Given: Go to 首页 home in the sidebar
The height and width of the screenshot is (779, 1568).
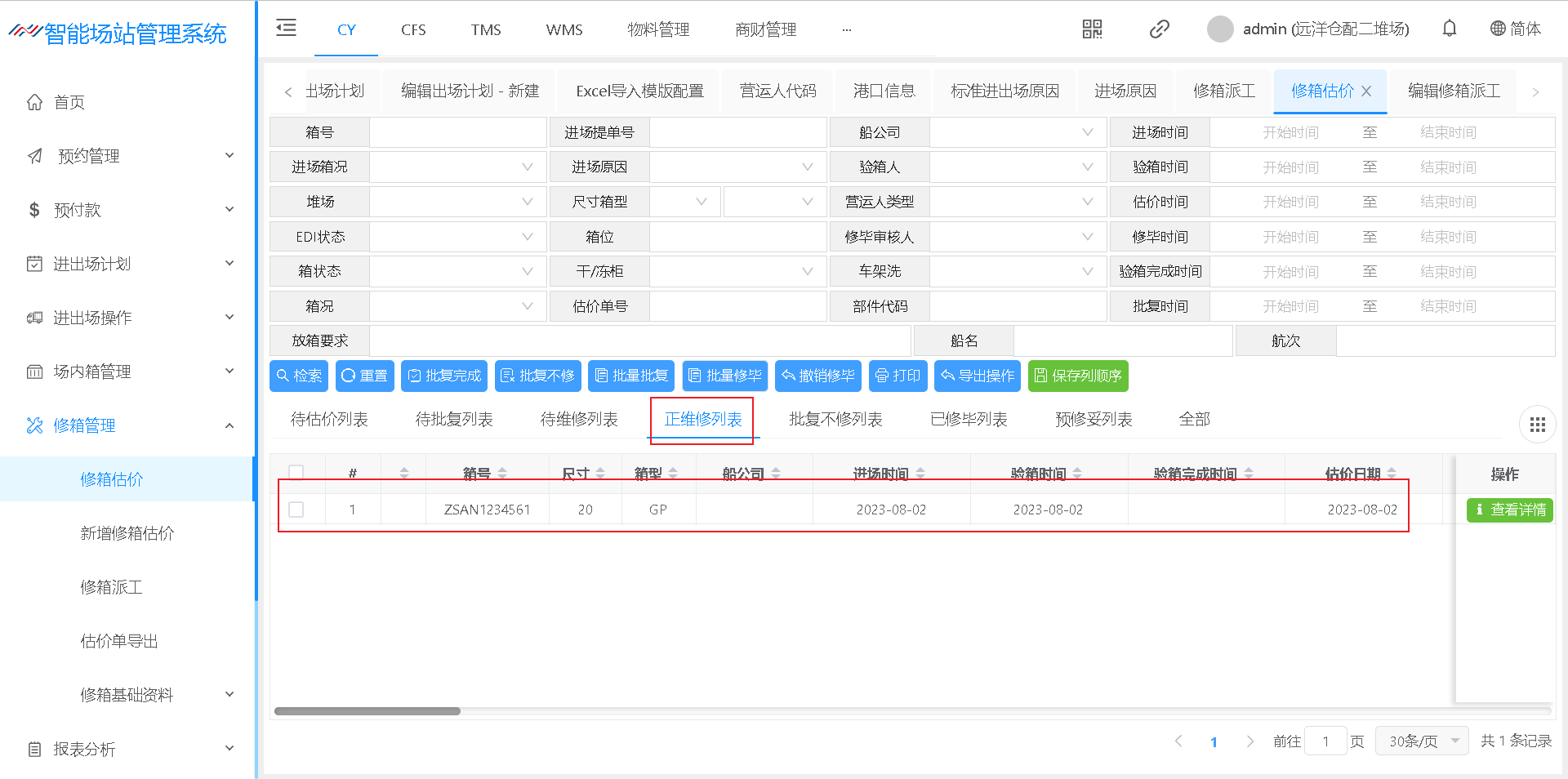Looking at the screenshot, I should coord(69,102).
